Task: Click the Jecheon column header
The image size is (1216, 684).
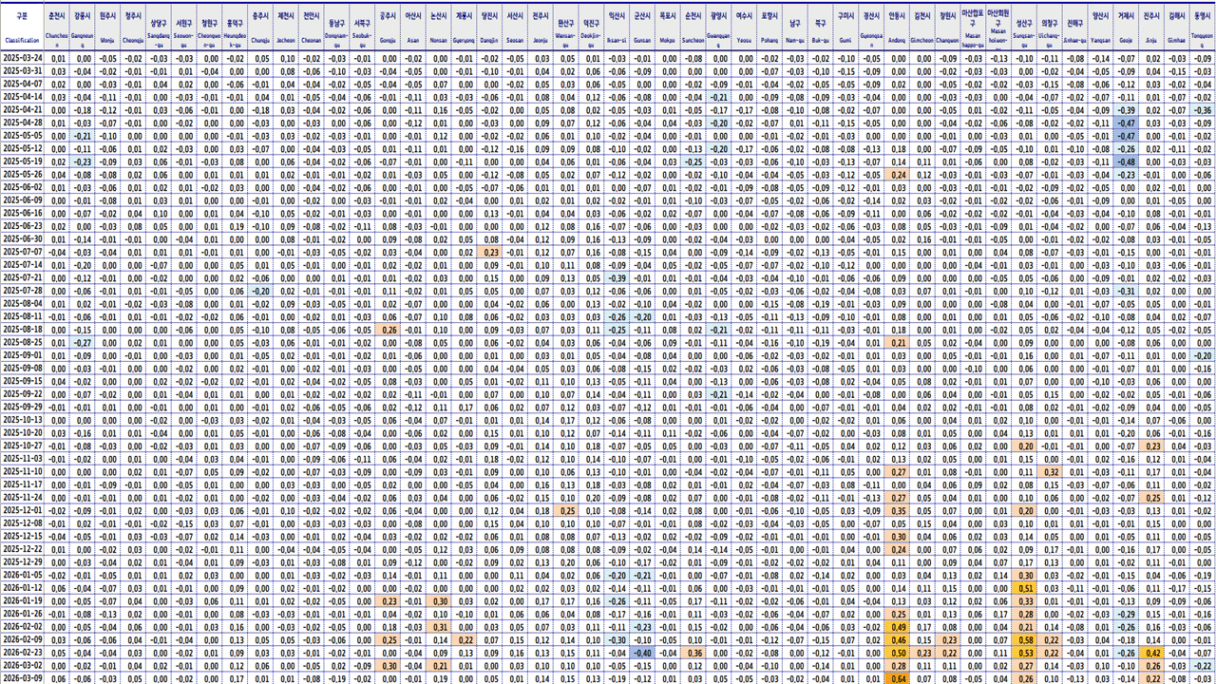Action: tap(286, 28)
